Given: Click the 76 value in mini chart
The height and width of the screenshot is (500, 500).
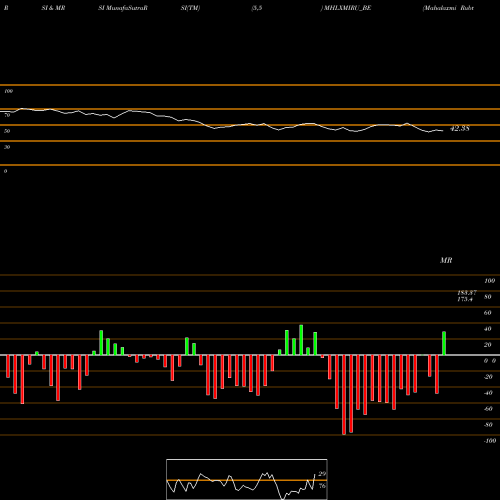Looking at the screenshot, I should pyautogui.click(x=322, y=486).
